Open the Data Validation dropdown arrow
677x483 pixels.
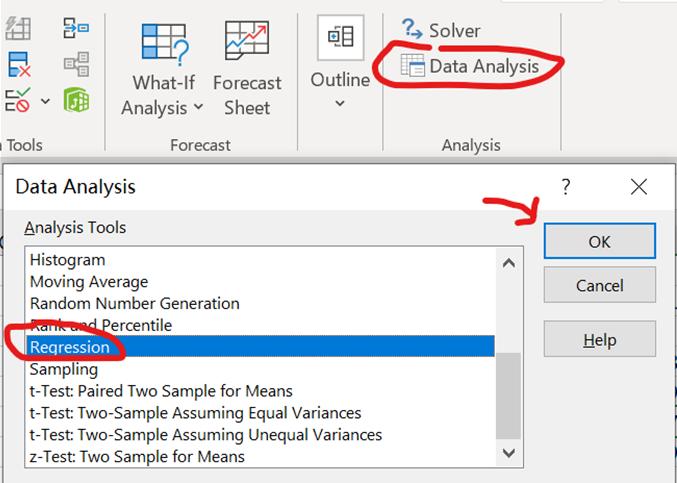pos(46,101)
